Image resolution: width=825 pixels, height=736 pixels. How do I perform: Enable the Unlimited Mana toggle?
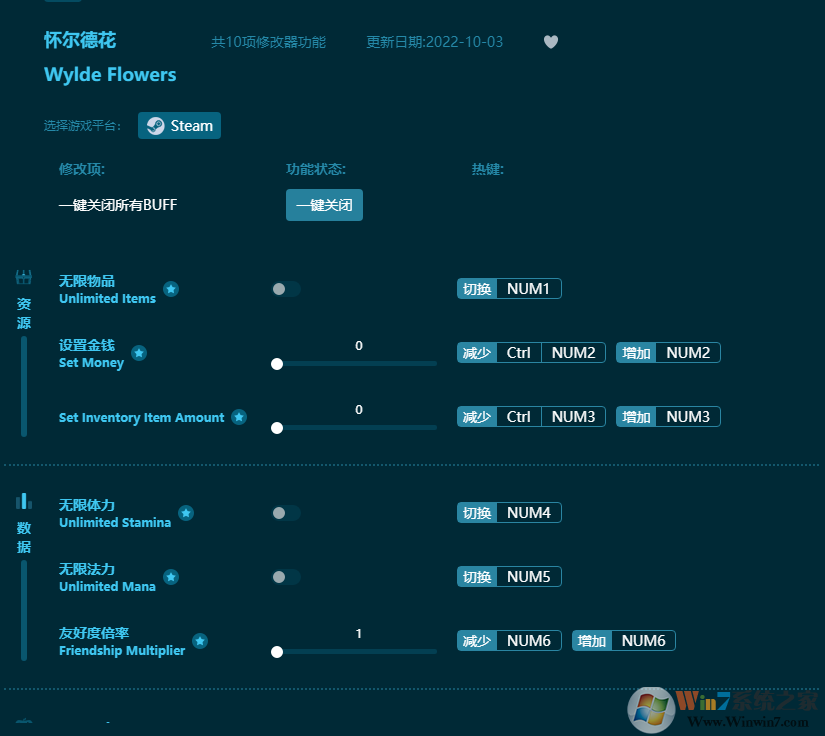click(x=285, y=576)
